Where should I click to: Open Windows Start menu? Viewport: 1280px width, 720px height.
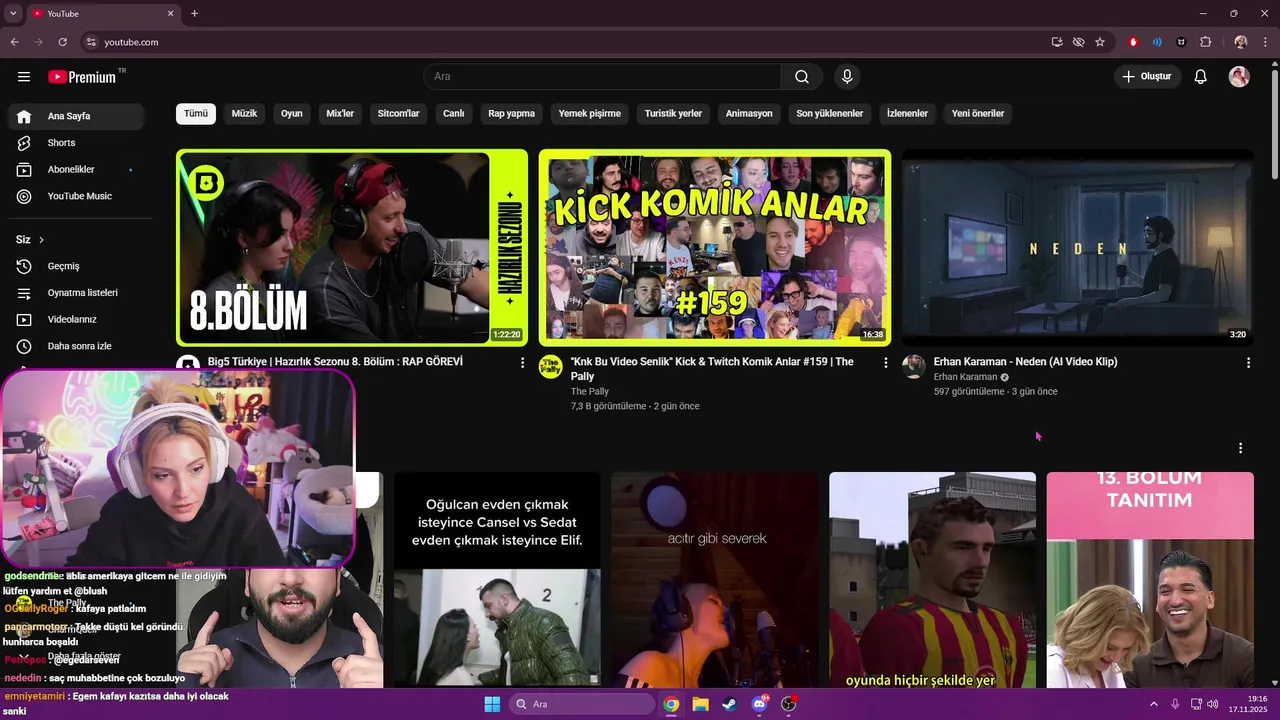point(492,704)
